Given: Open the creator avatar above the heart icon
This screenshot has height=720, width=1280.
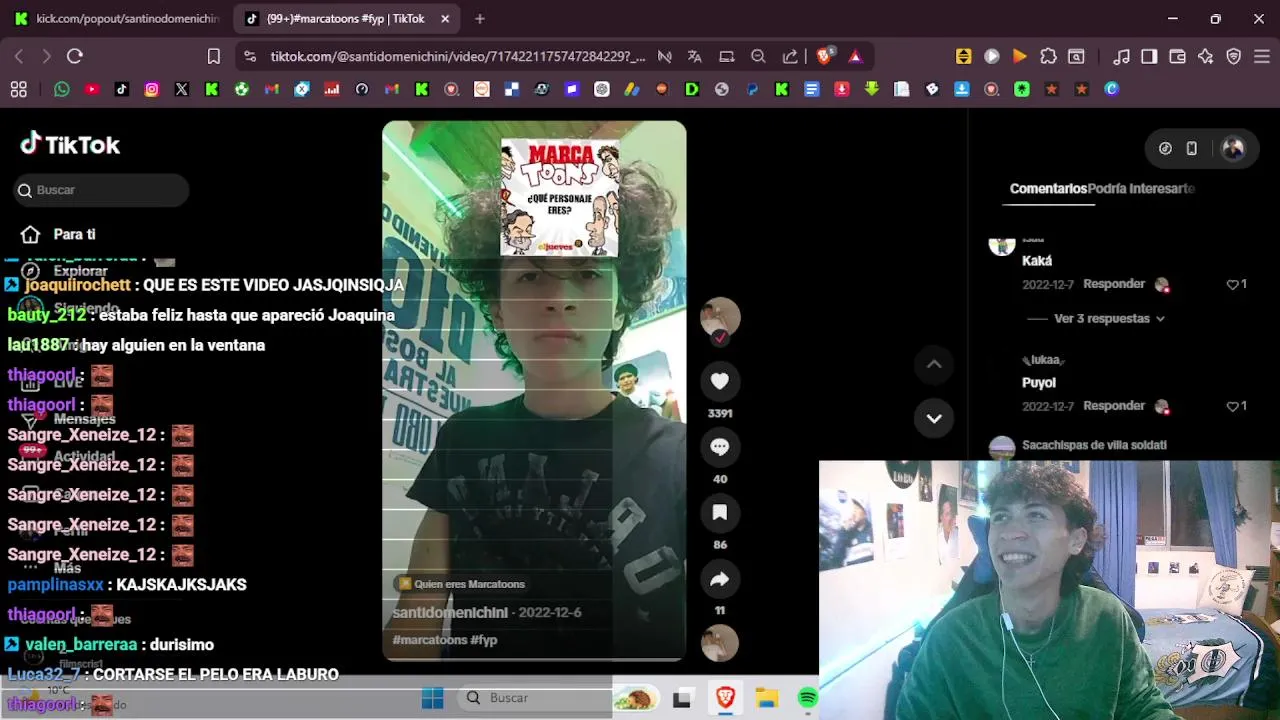Looking at the screenshot, I should point(719,317).
